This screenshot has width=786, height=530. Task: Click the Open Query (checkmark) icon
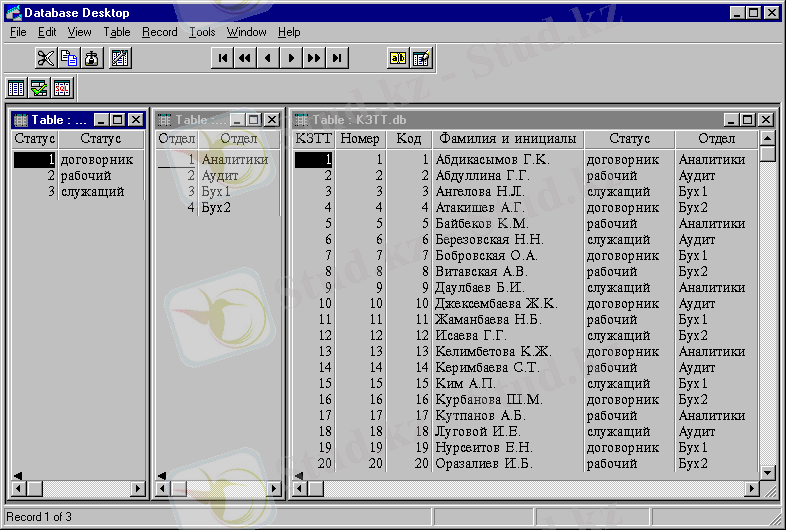39,88
